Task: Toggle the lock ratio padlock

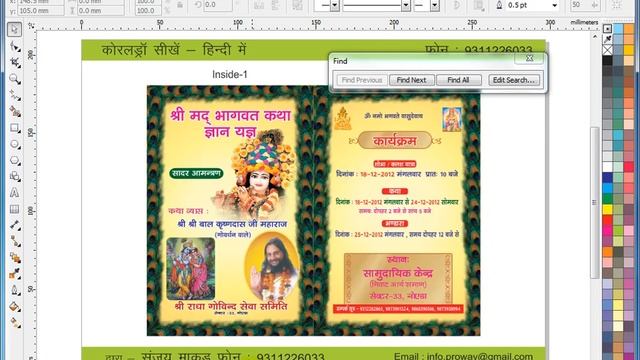Action: point(180,5)
